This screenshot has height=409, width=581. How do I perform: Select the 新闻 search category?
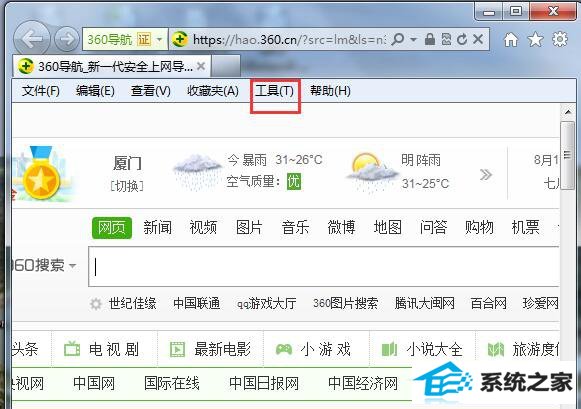[x=157, y=227]
